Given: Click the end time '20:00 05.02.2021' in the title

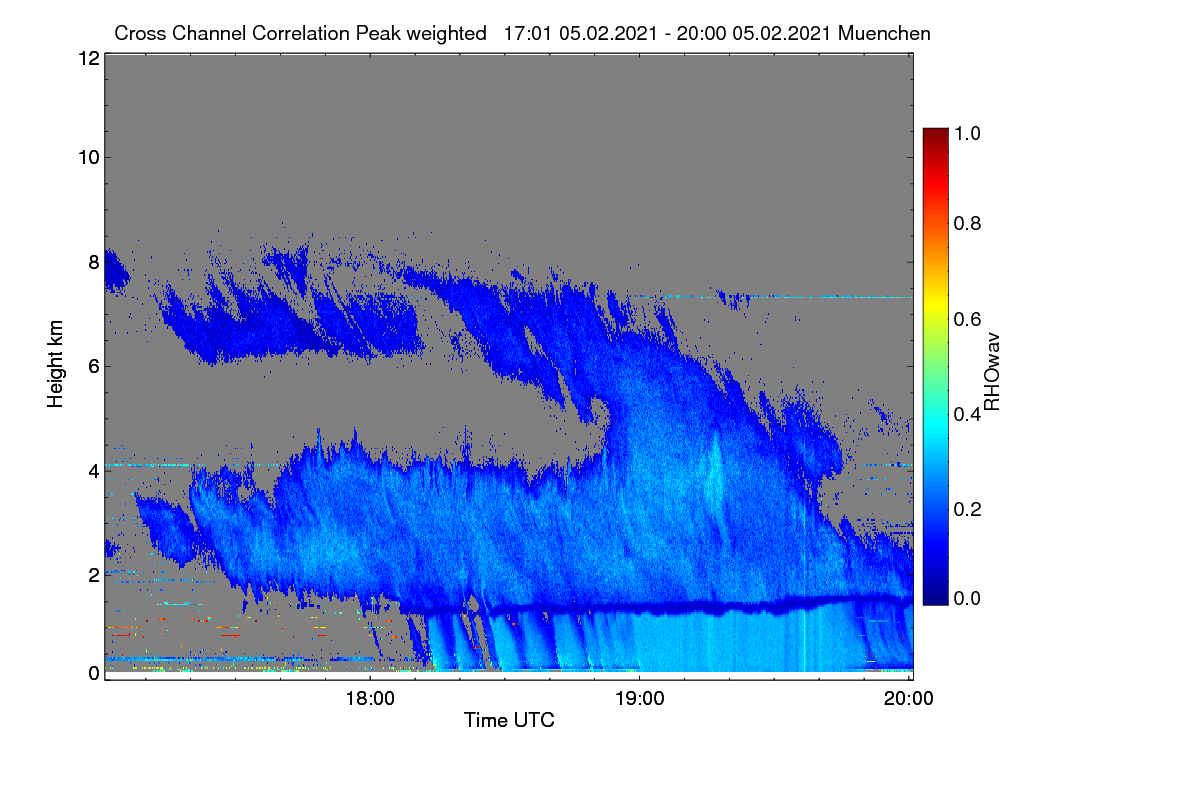Looking at the screenshot, I should pos(757,33).
